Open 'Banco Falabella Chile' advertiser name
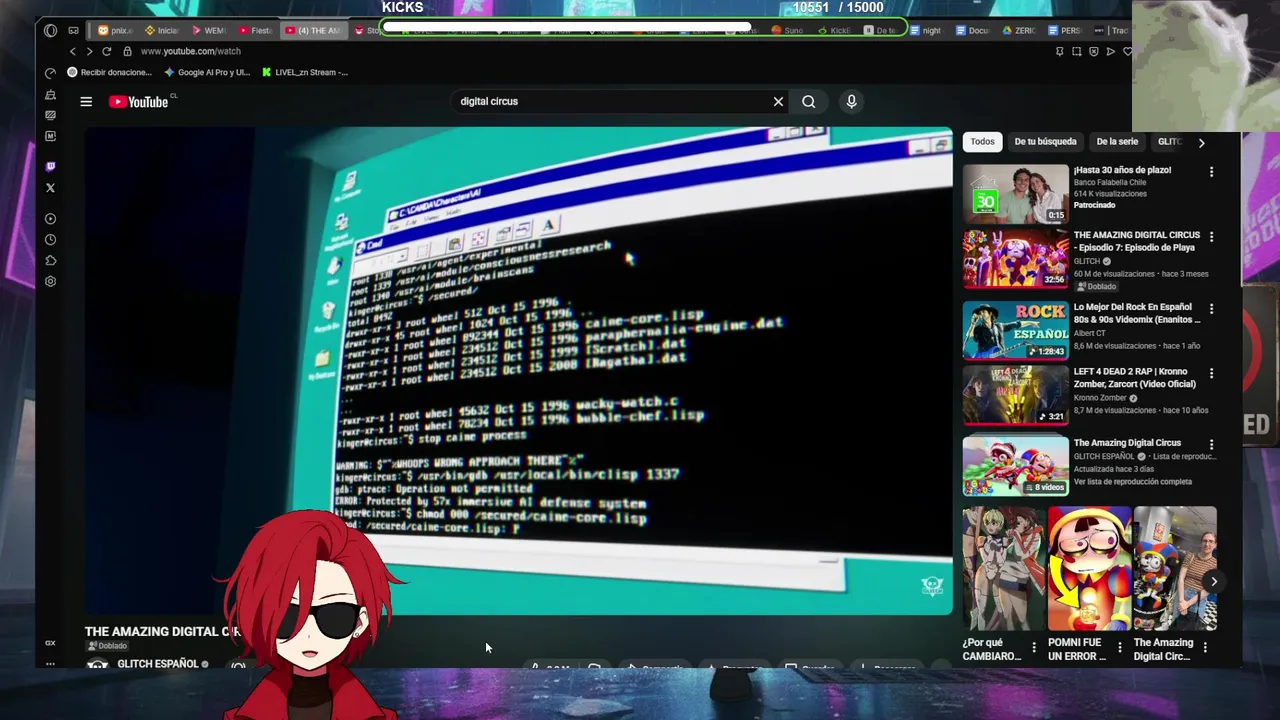The image size is (1280, 720). (1110, 182)
